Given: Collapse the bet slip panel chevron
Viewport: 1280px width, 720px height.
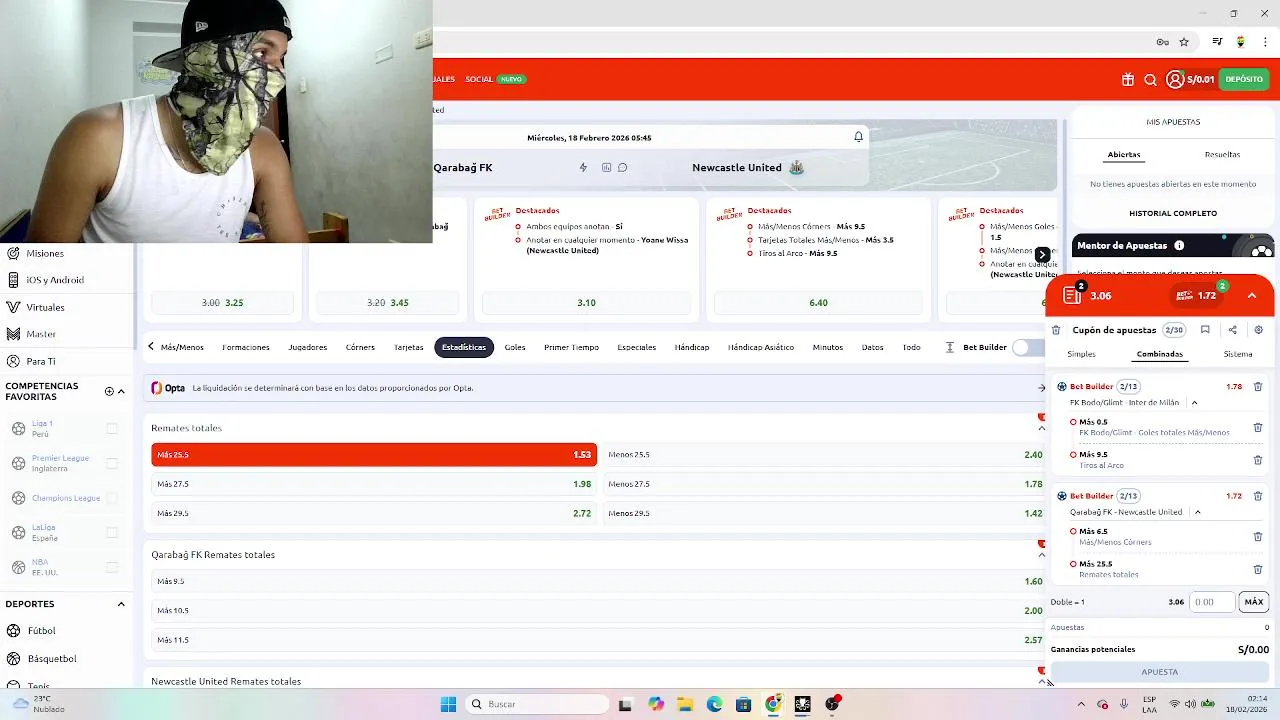Looking at the screenshot, I should (1252, 296).
